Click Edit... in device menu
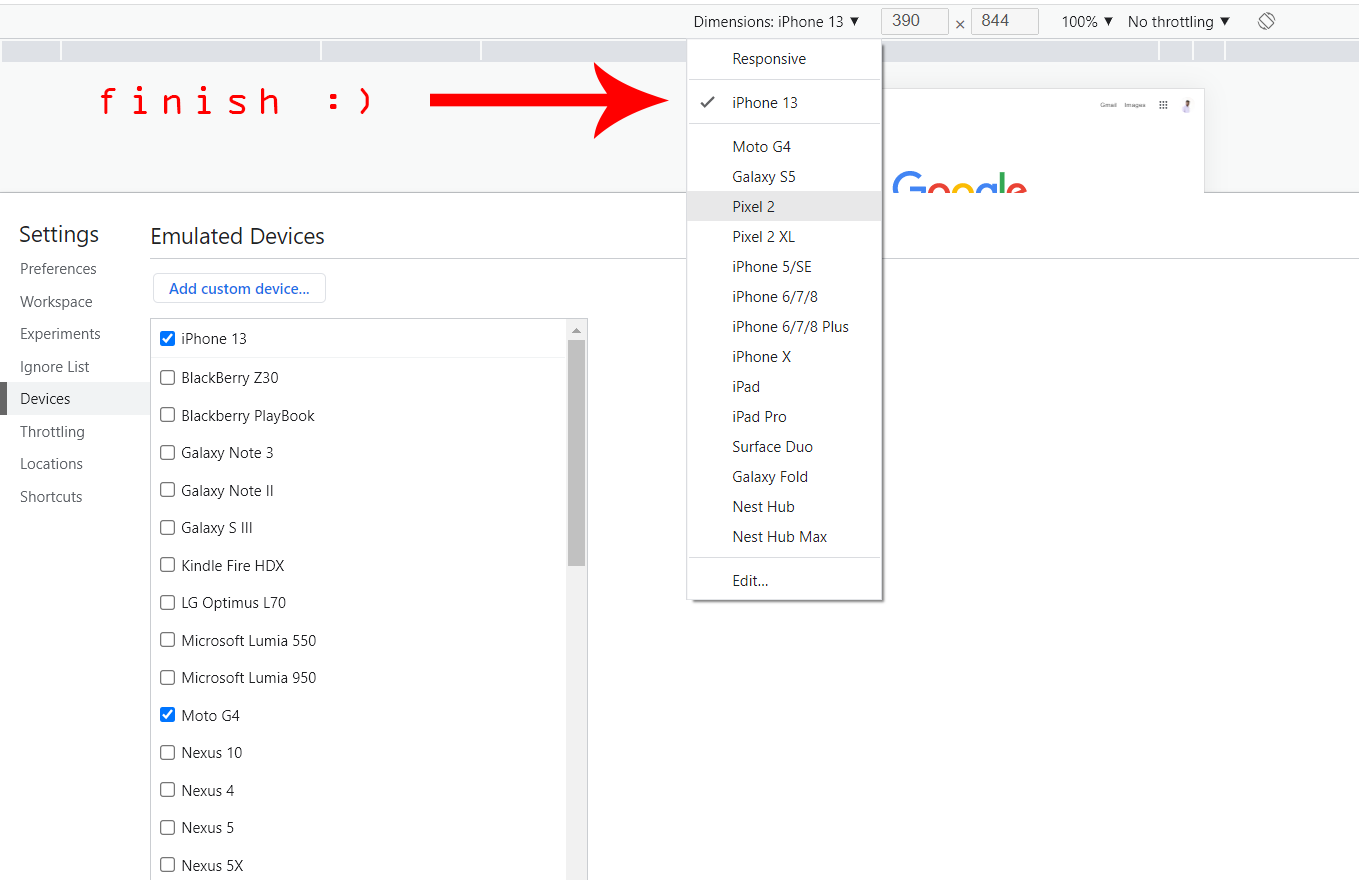The image size is (1359, 880). pyautogui.click(x=785, y=580)
